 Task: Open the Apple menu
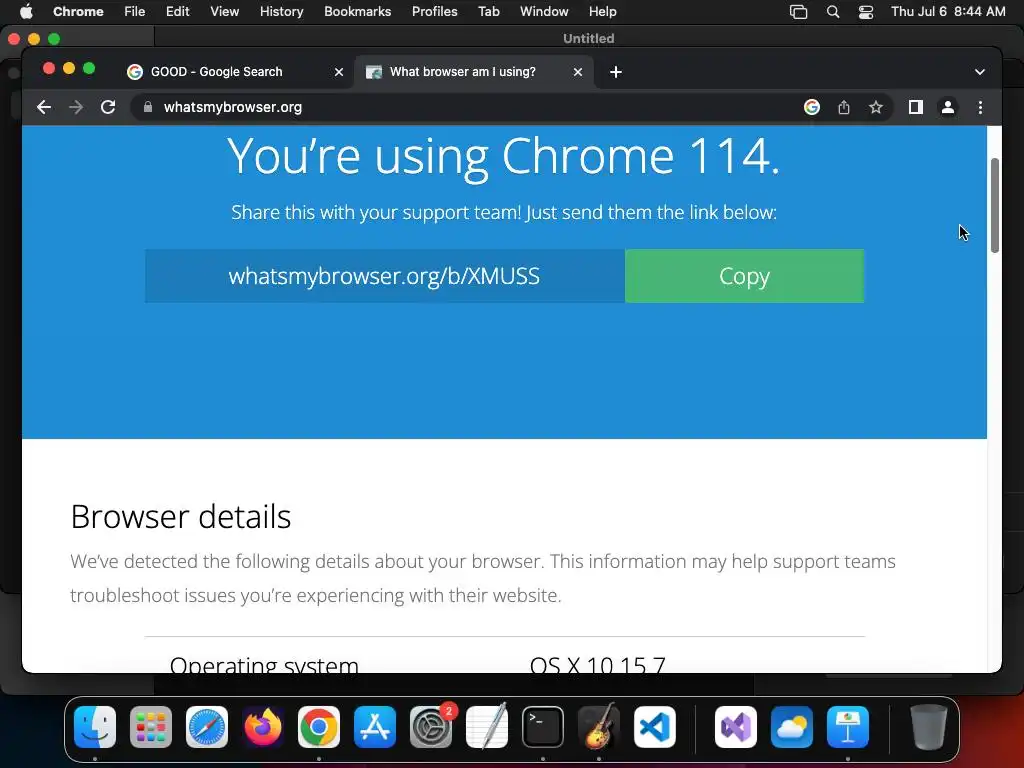tap(26, 12)
